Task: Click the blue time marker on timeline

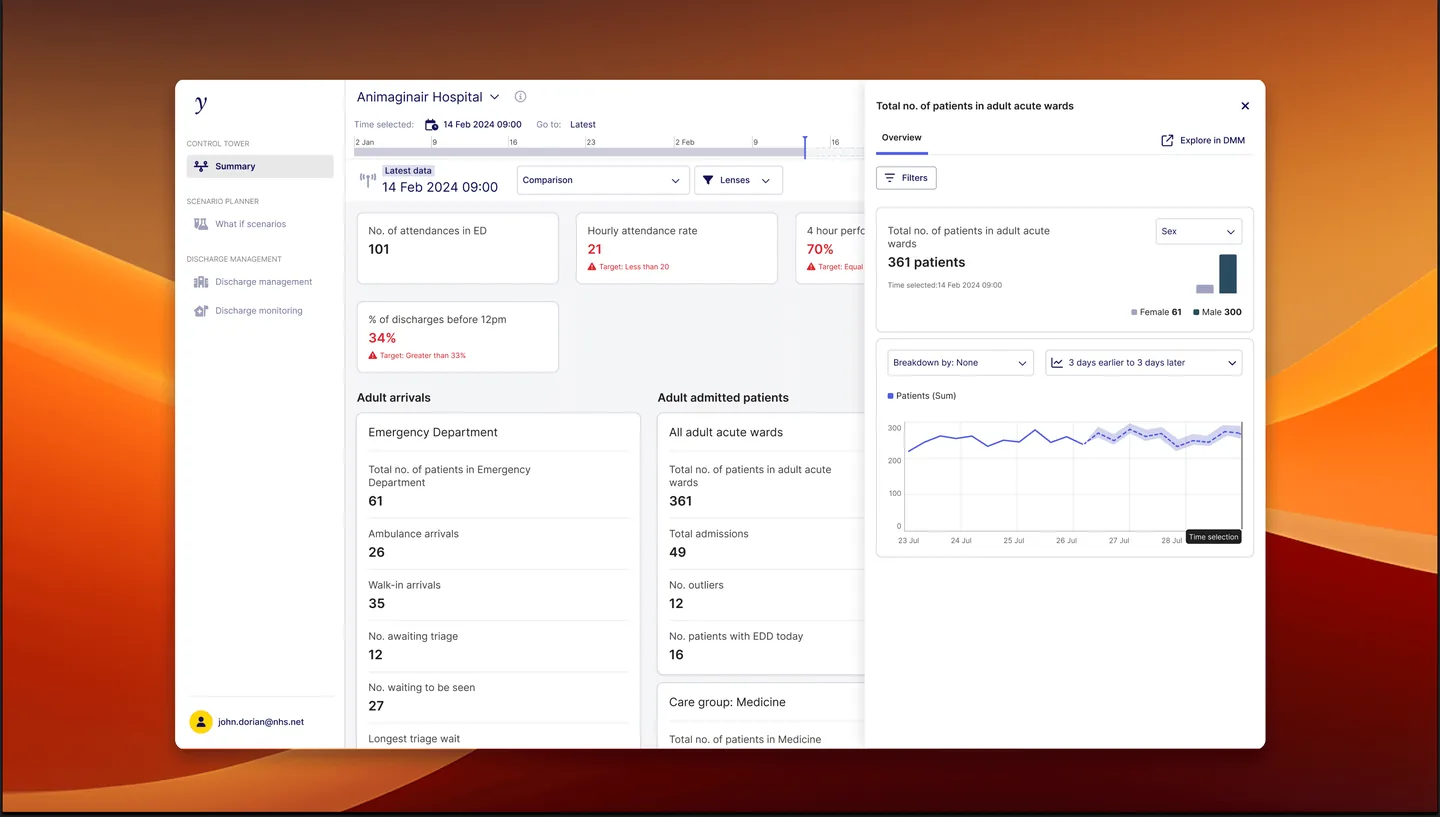Action: coord(805,147)
